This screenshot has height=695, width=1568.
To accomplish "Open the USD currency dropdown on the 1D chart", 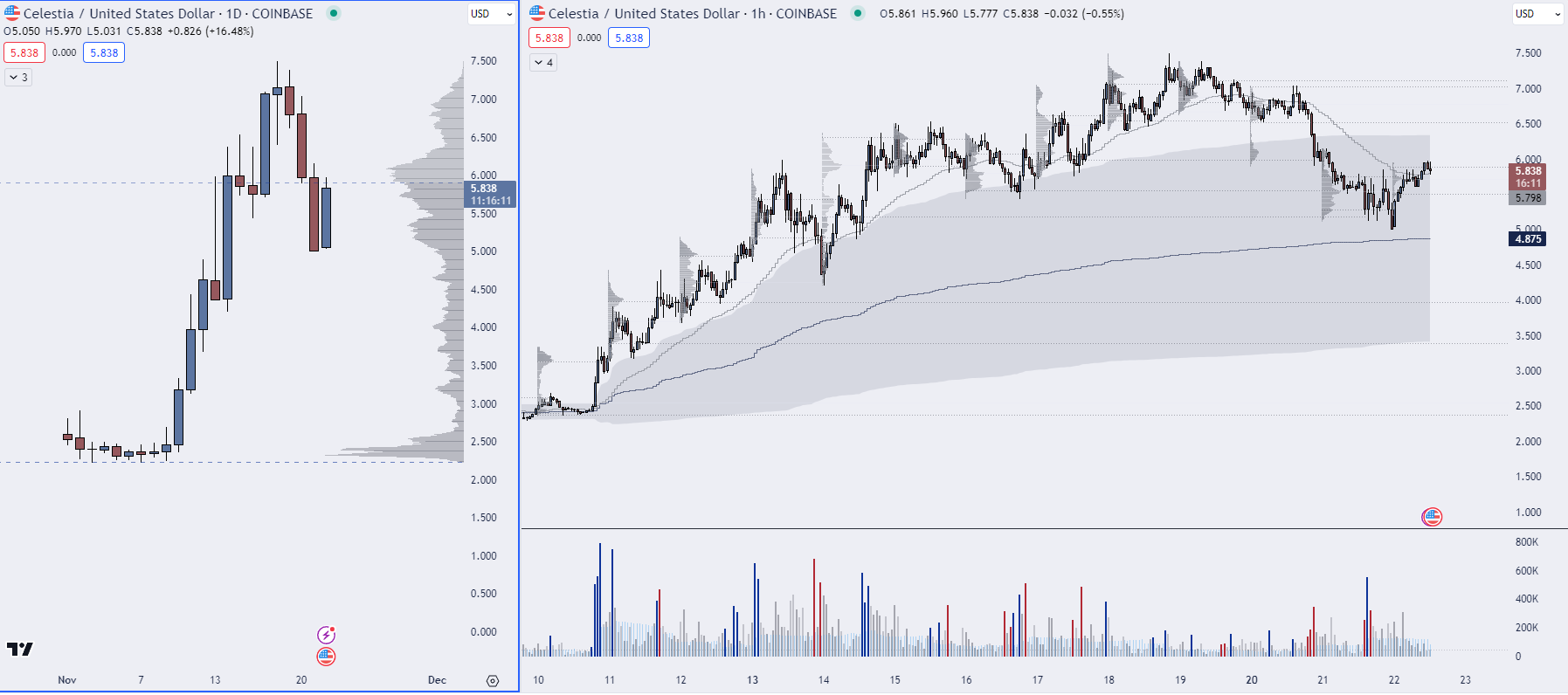I will coord(491,13).
